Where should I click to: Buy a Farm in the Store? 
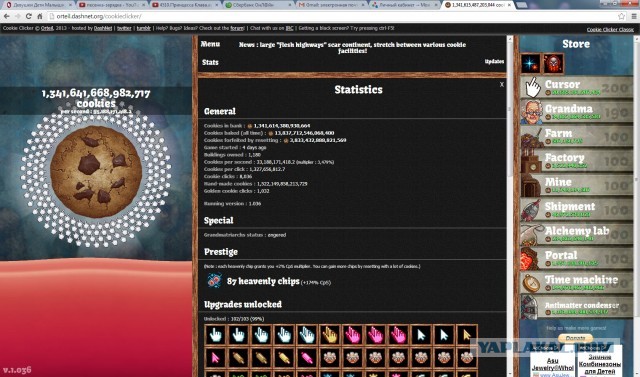pyautogui.click(x=576, y=136)
